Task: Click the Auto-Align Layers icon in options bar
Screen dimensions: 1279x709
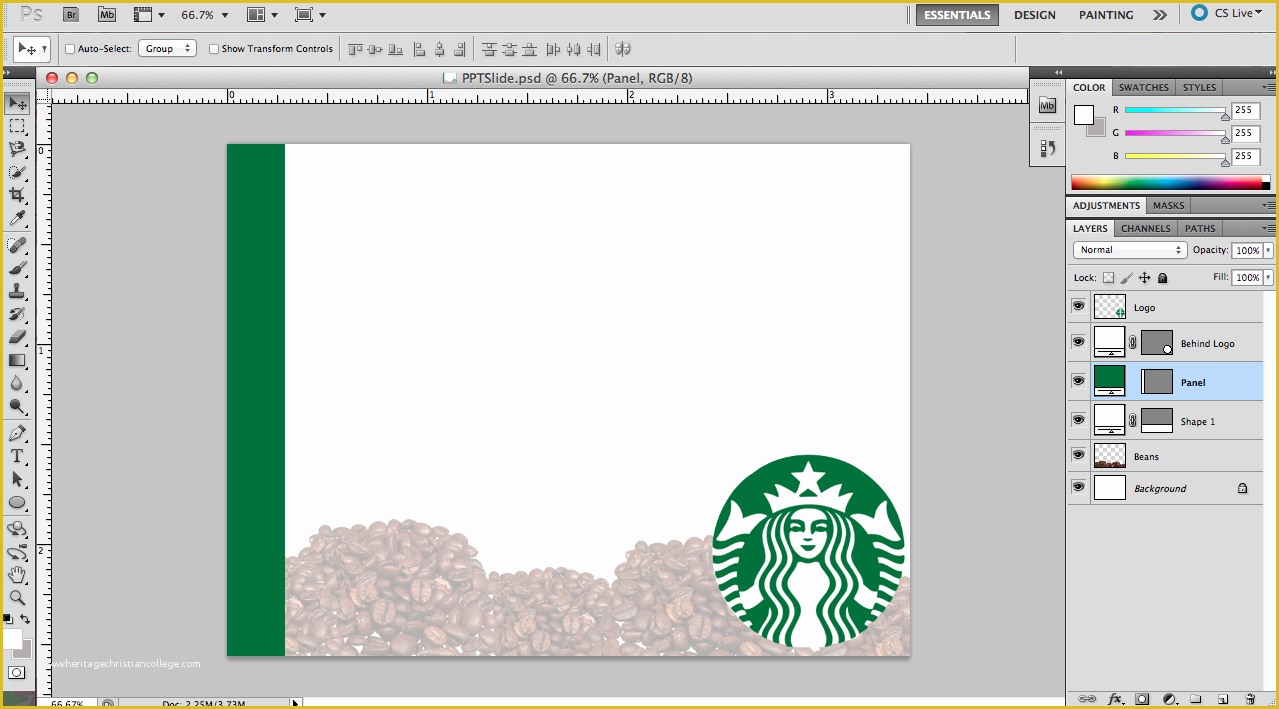Action: [x=623, y=48]
